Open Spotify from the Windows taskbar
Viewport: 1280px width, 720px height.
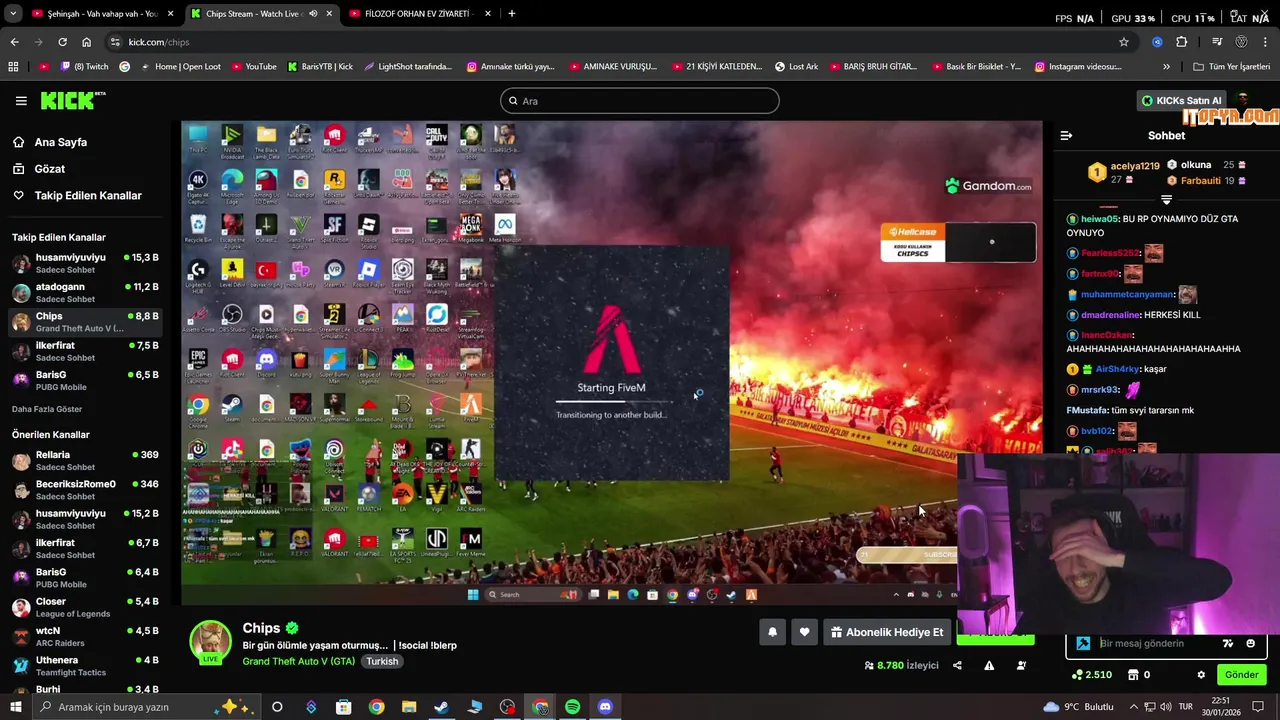(572, 707)
